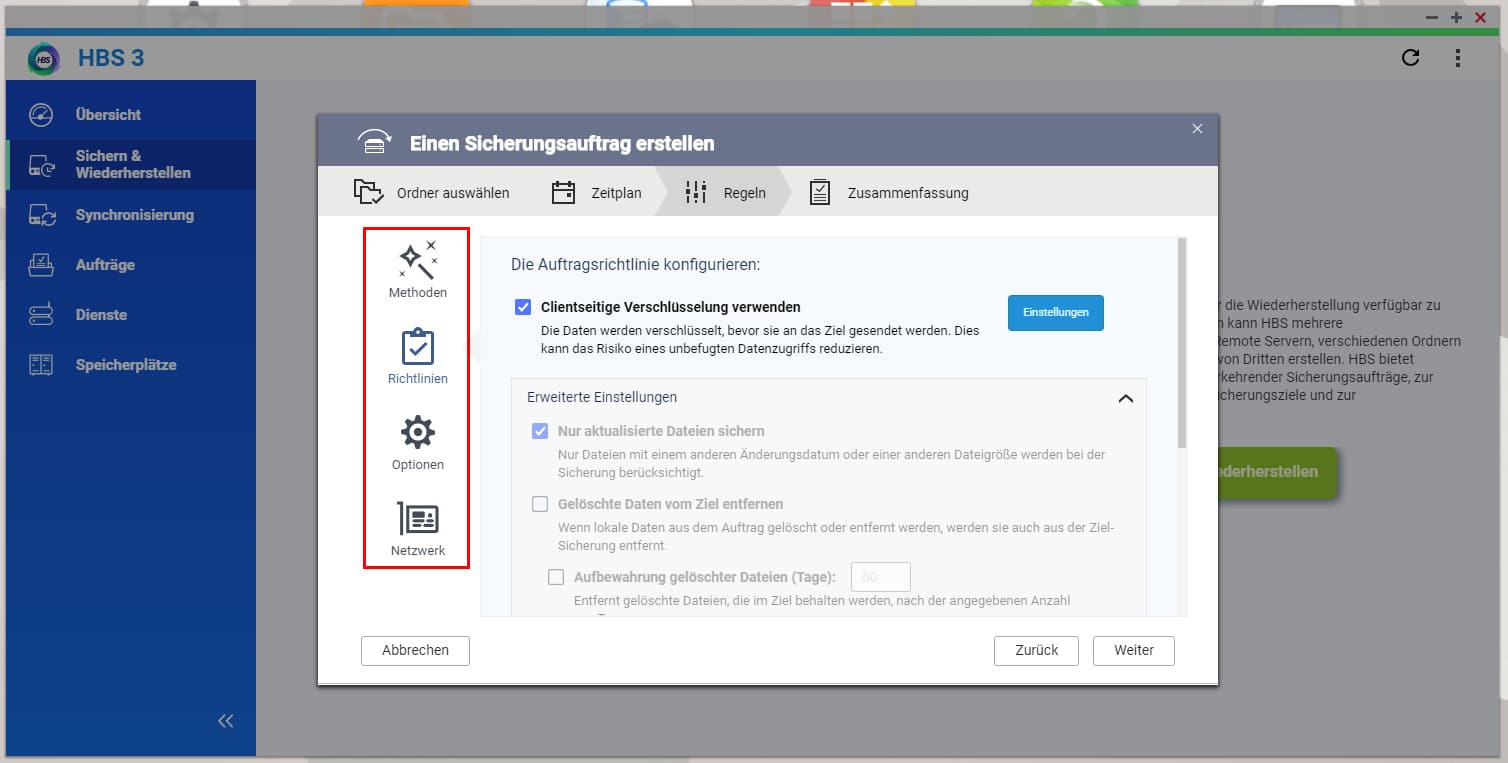This screenshot has height=763, width=1508.
Task: Collapse the sidebar with the double chevron
Action: 226,721
